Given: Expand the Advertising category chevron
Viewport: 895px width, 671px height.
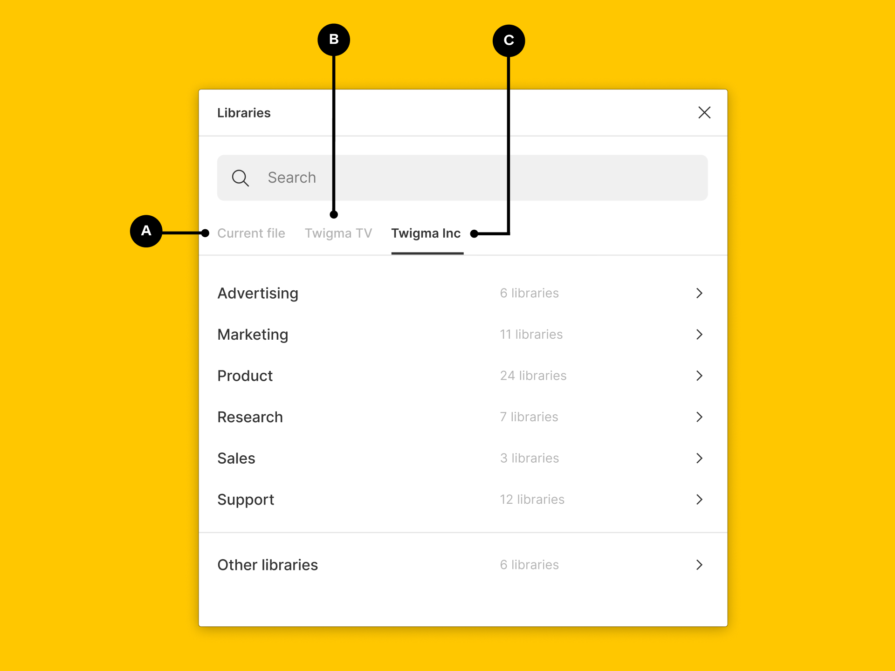Looking at the screenshot, I should [699, 293].
